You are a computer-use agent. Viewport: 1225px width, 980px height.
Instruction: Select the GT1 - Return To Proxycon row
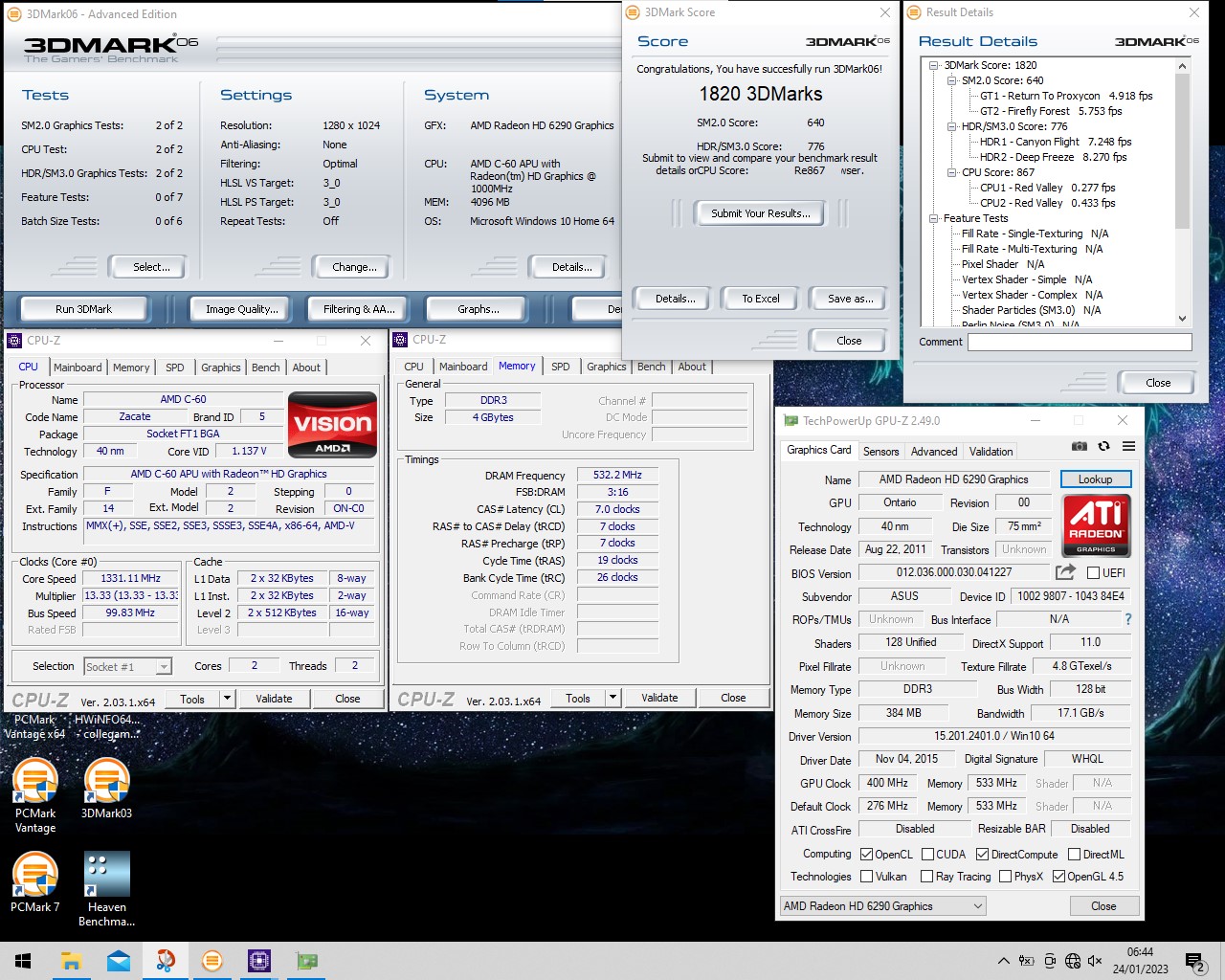point(1066,96)
